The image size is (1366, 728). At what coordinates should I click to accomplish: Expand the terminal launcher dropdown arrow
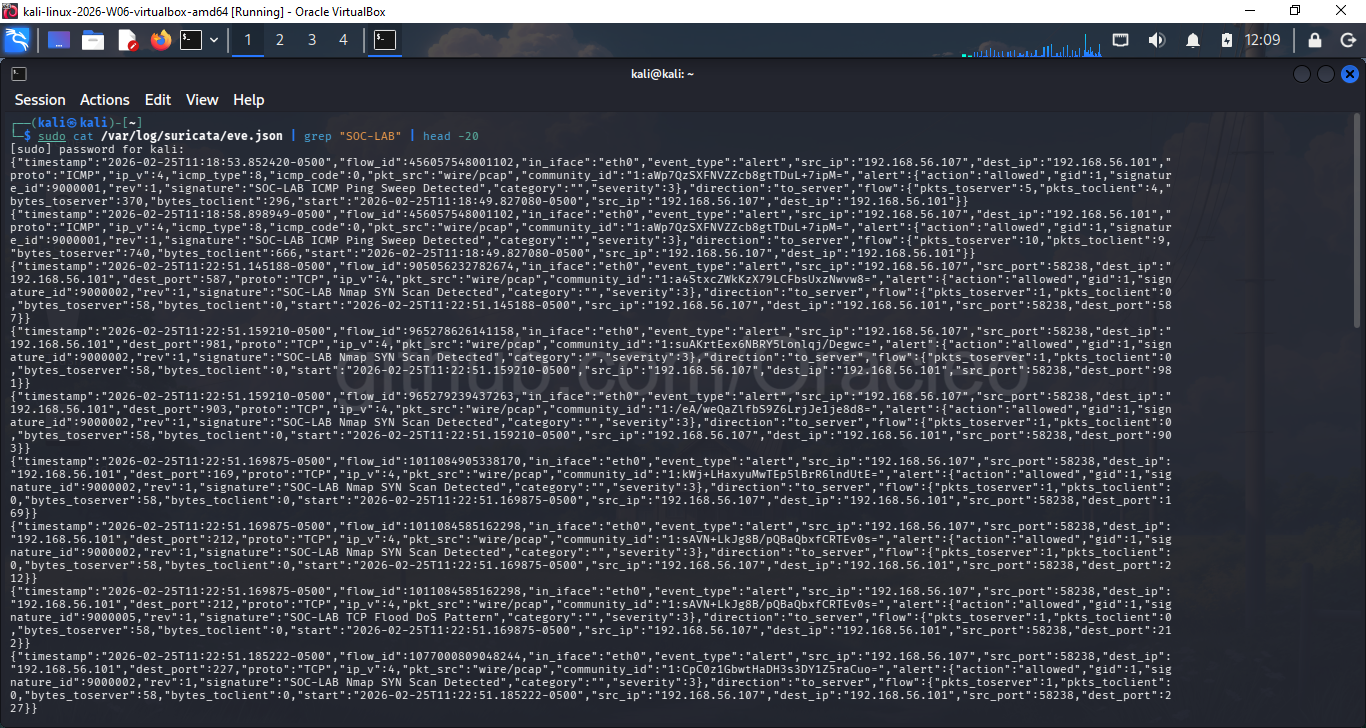click(x=214, y=40)
